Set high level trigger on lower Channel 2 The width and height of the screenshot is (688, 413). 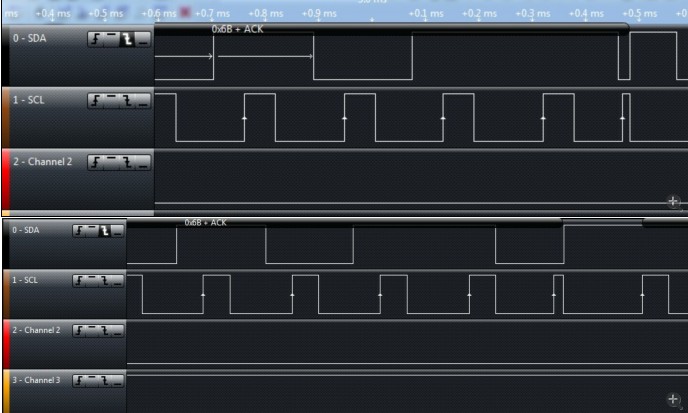pyautogui.click(x=92, y=331)
